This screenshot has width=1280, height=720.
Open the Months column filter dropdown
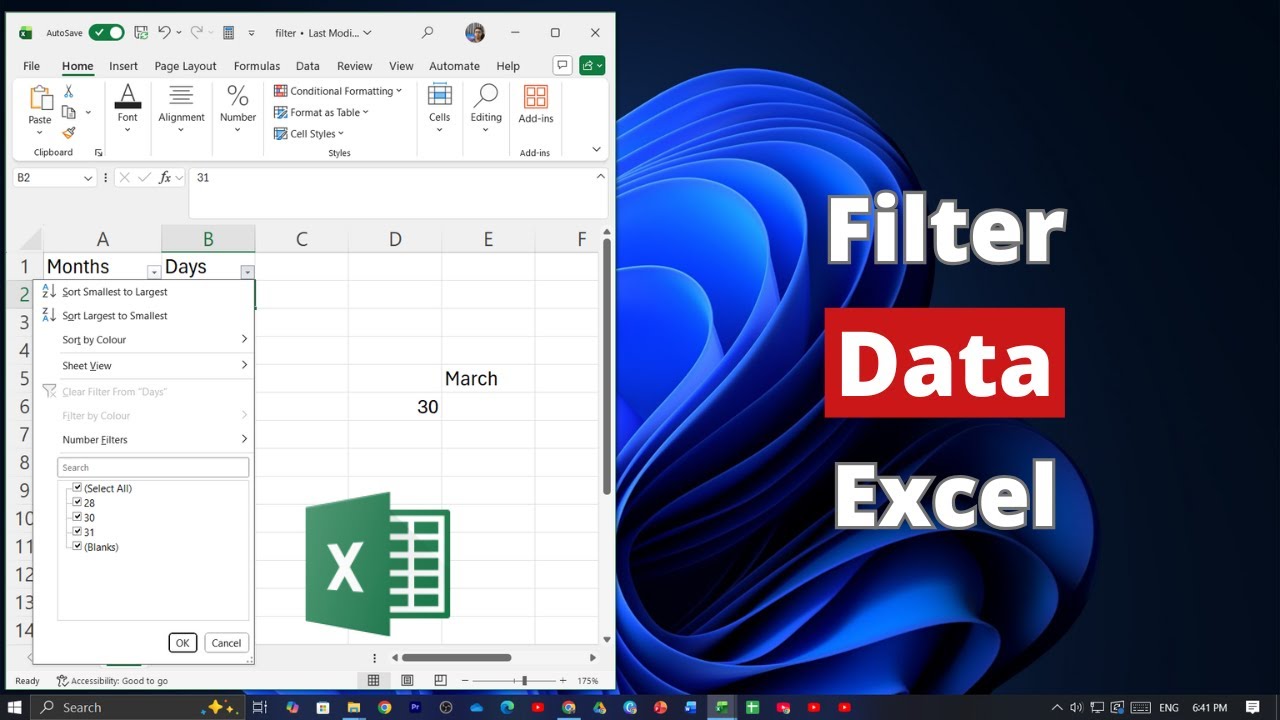pos(153,272)
